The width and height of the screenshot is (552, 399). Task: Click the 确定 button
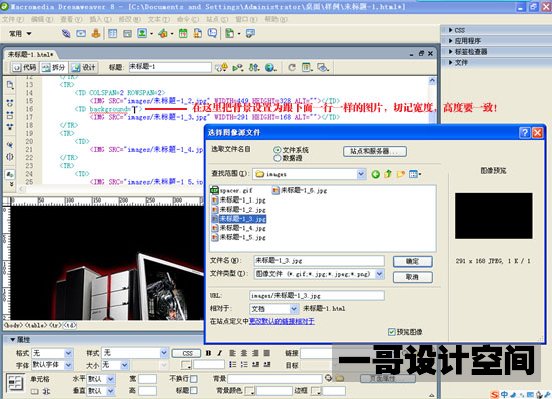click(x=412, y=261)
